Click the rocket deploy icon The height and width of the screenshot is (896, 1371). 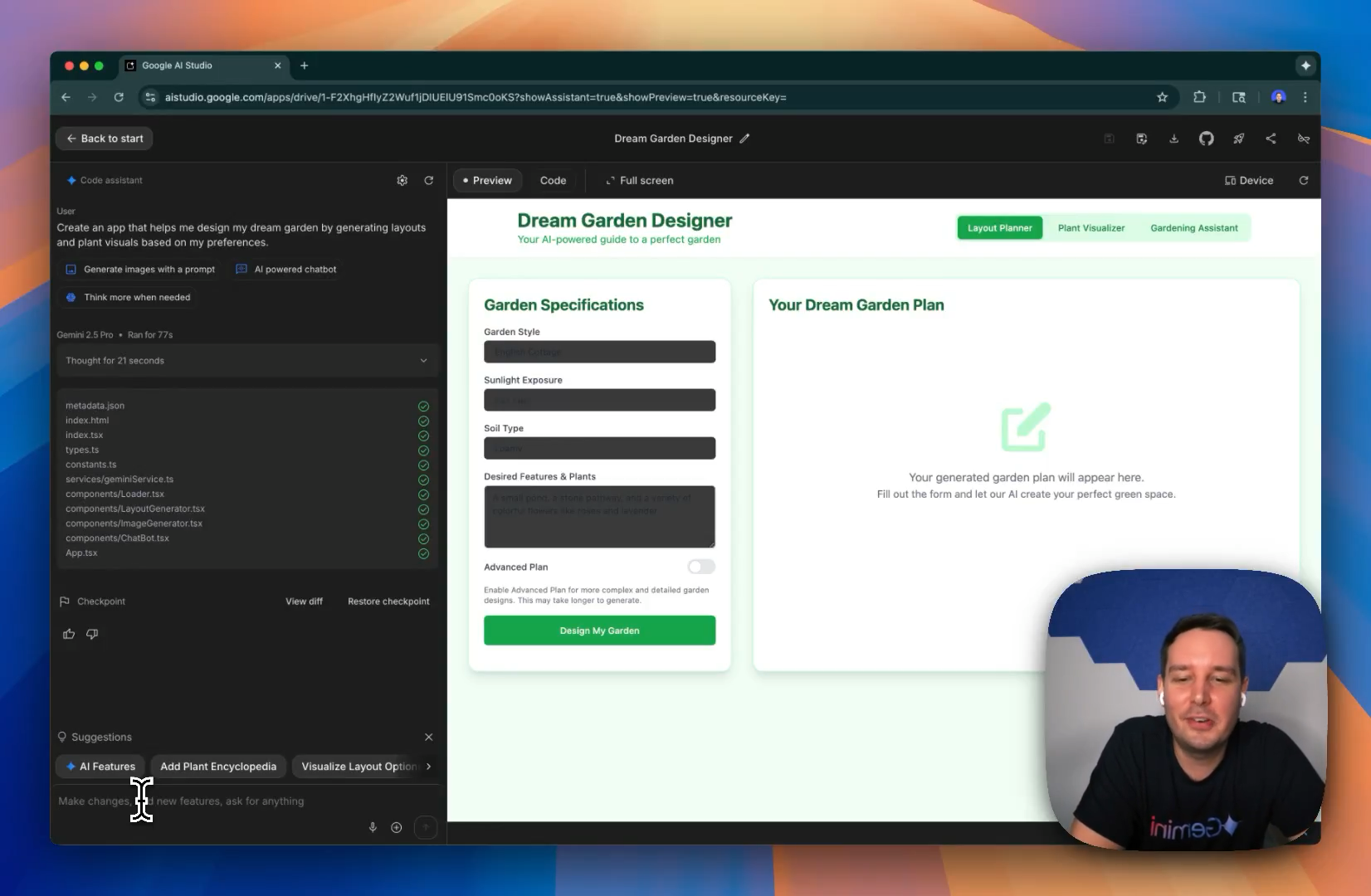[1238, 139]
